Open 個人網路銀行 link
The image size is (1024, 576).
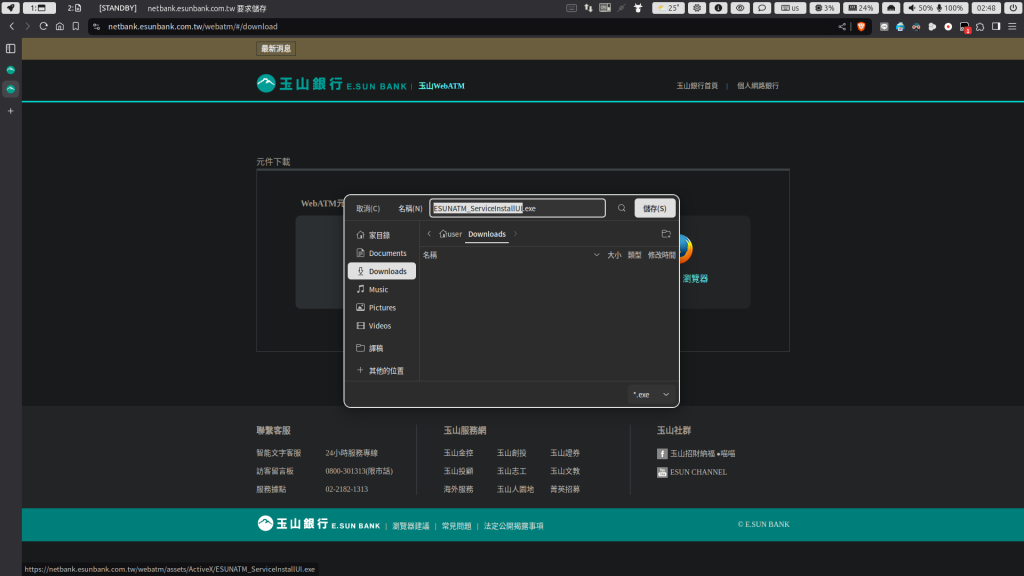click(758, 86)
